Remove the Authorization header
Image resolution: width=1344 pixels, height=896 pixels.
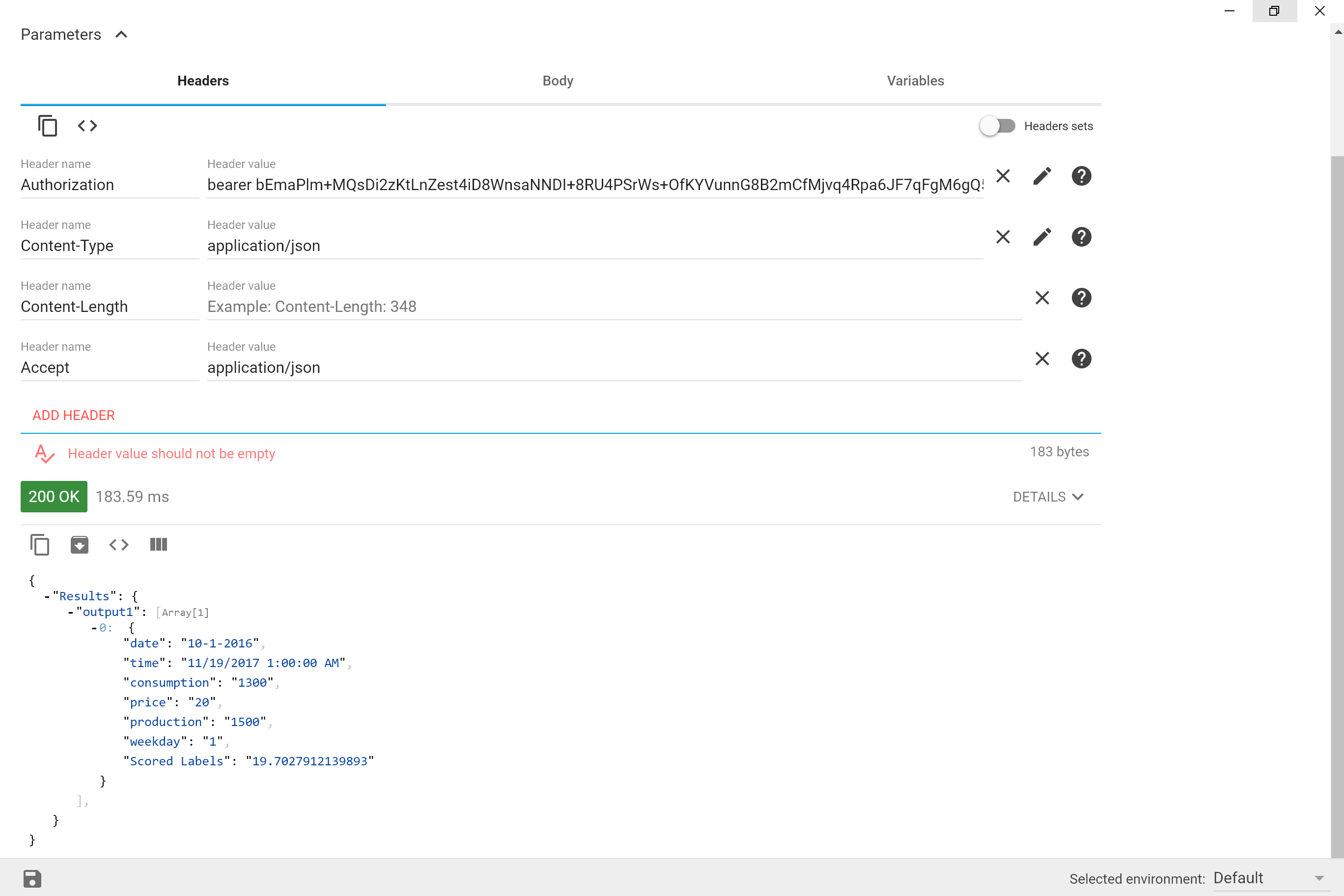1003,176
